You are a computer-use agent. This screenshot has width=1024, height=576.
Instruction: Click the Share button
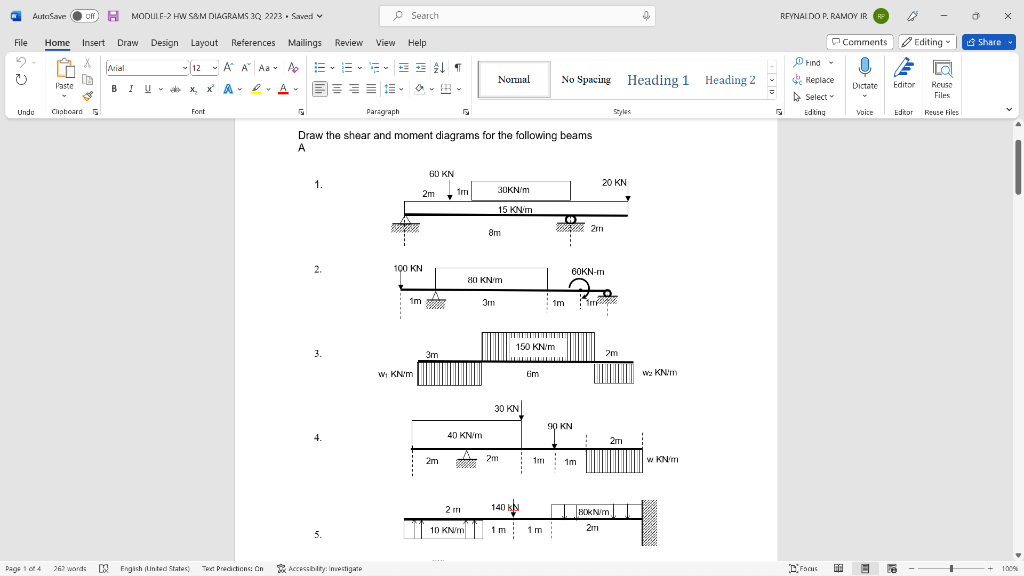coord(984,42)
